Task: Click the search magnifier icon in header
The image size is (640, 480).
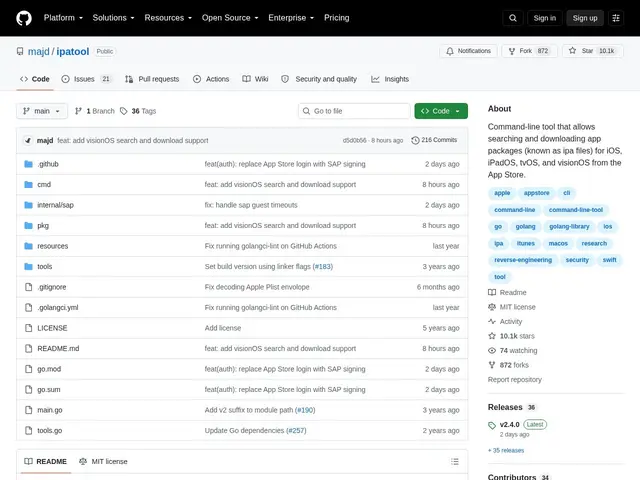Action: [x=513, y=18]
